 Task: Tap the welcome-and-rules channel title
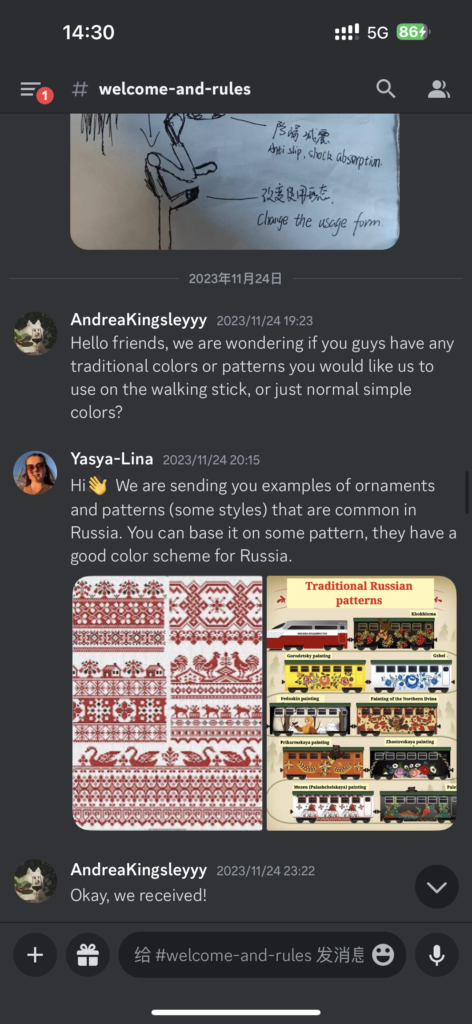click(x=174, y=89)
